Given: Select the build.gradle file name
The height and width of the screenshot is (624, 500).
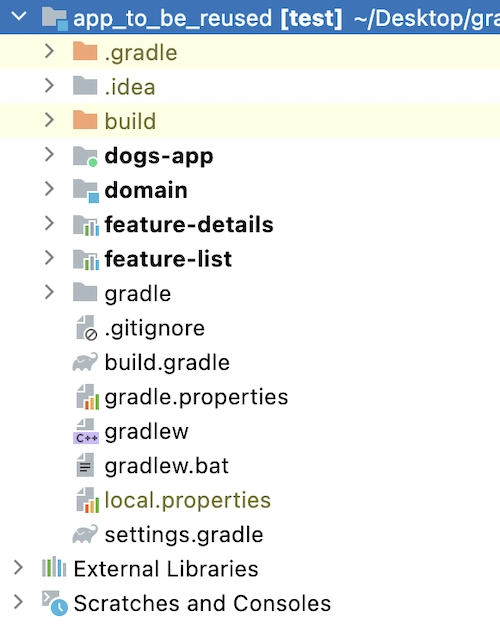Looking at the screenshot, I should click(167, 363).
